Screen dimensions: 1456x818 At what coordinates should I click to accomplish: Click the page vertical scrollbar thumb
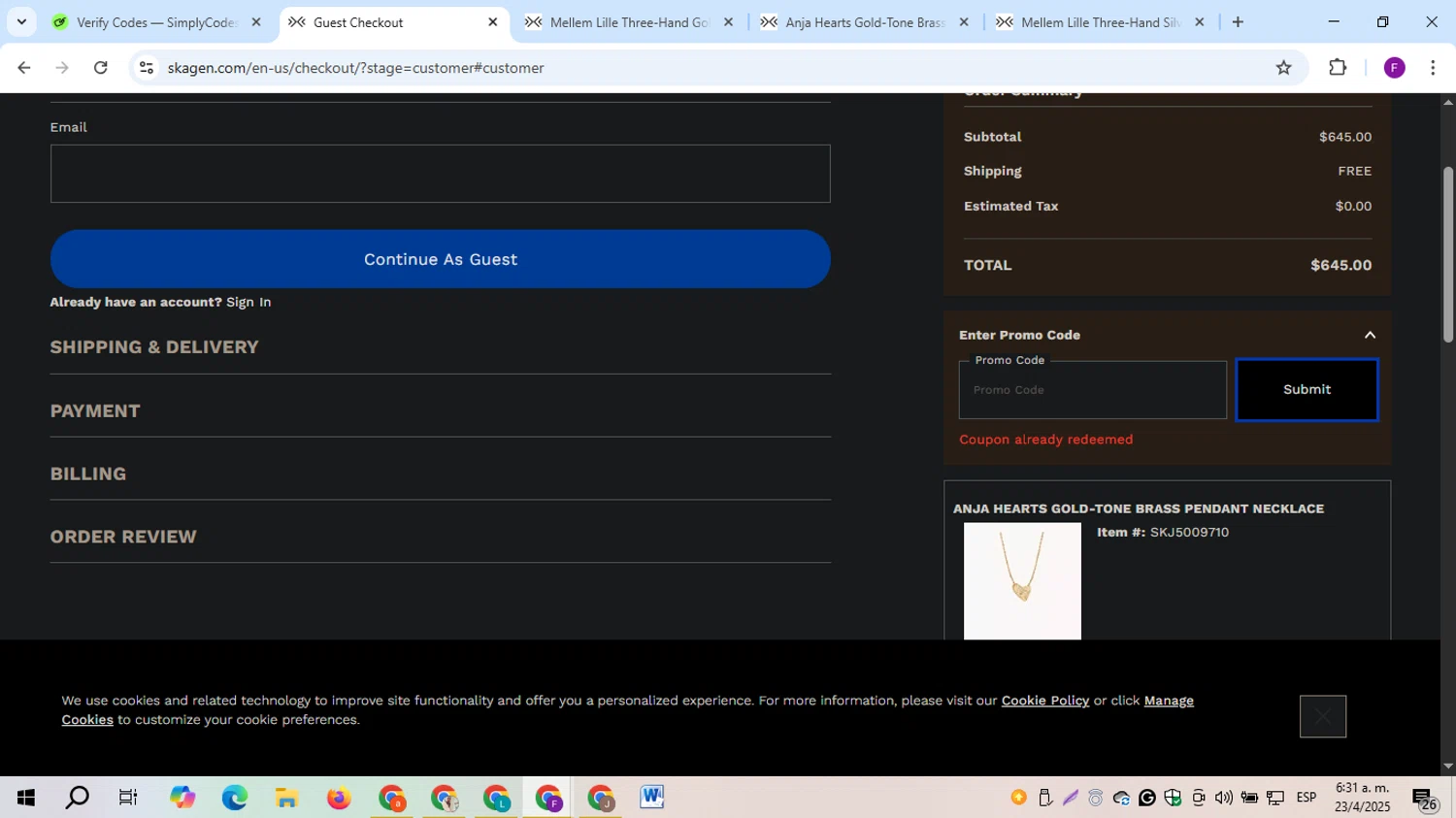click(1447, 254)
